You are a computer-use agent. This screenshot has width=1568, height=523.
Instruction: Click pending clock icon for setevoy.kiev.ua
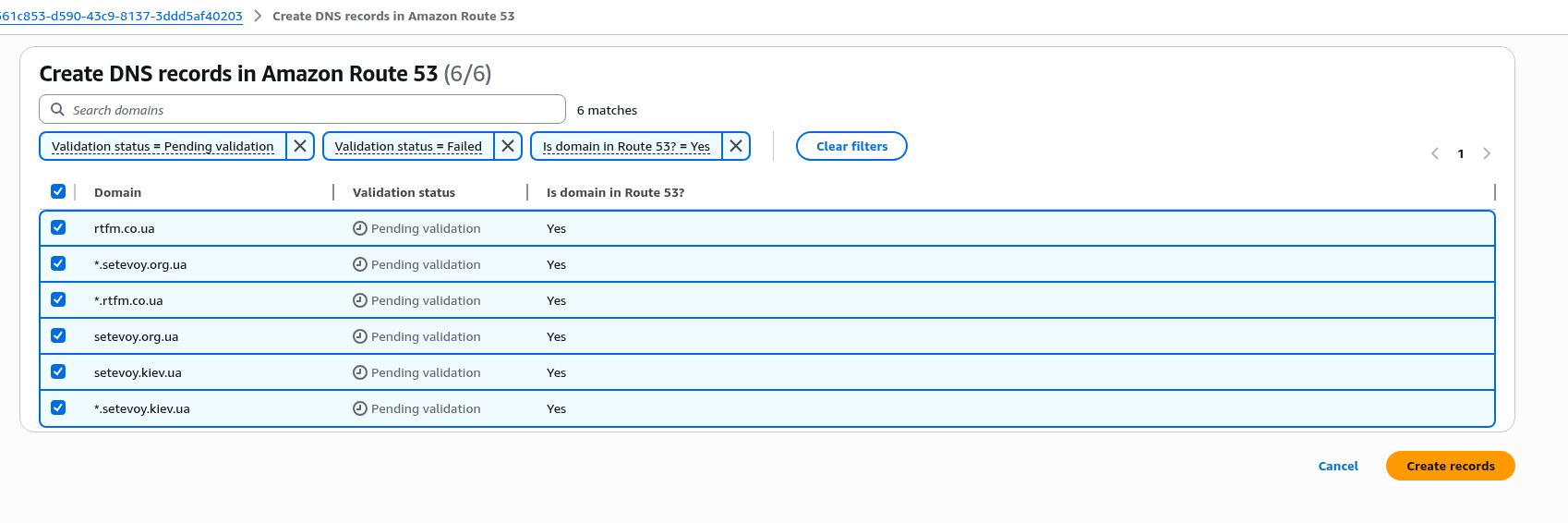coord(360,372)
